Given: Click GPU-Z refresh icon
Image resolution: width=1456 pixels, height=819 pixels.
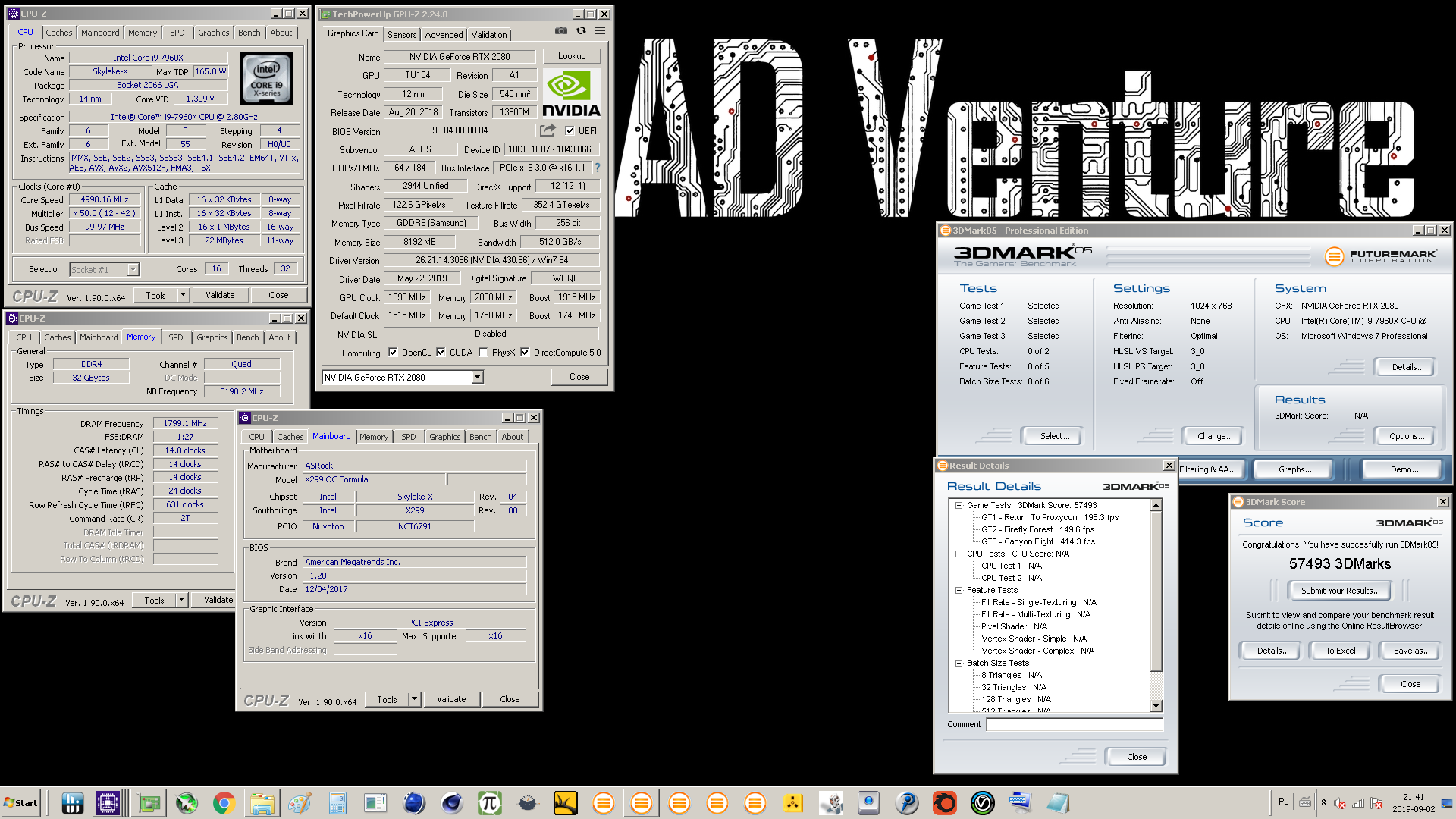Looking at the screenshot, I should (x=581, y=31).
